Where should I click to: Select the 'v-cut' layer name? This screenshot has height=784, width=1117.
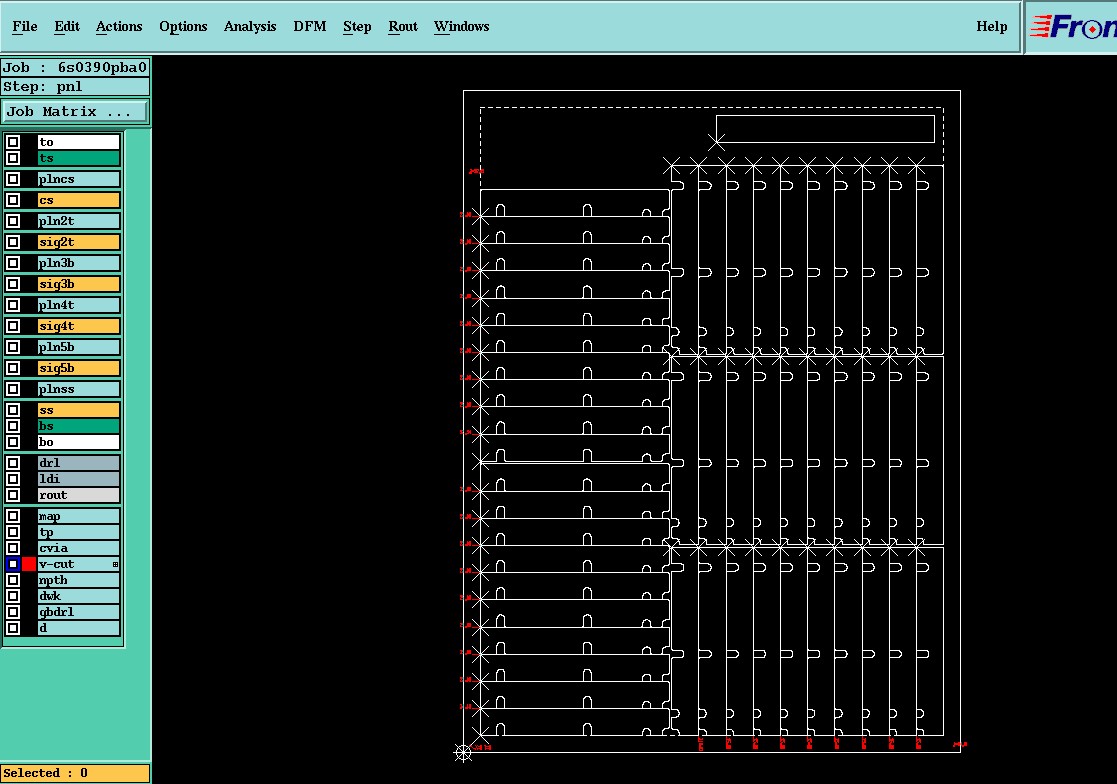(78, 564)
